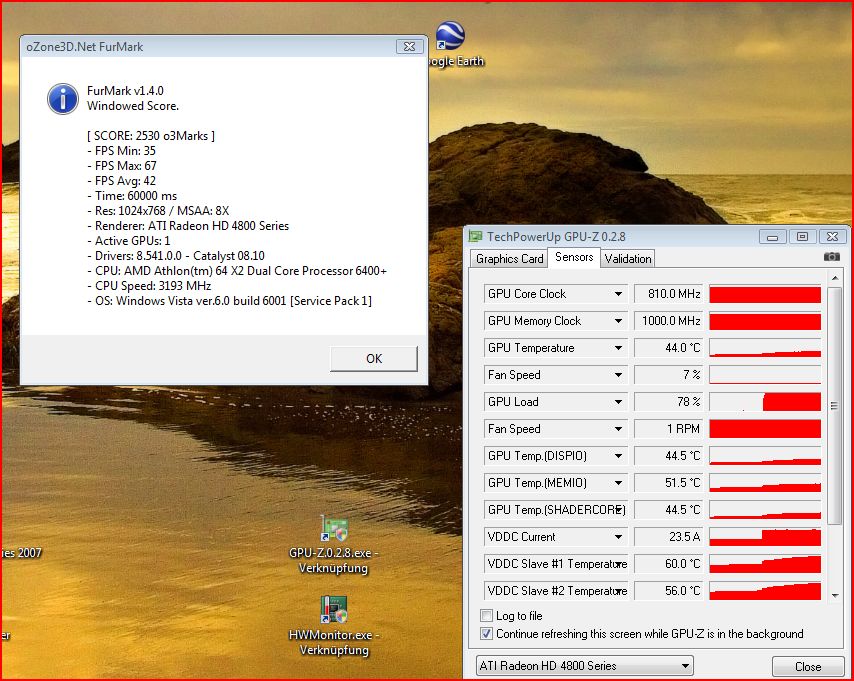
Task: Click the GPU-Z screenshot camera icon
Action: pos(831,257)
